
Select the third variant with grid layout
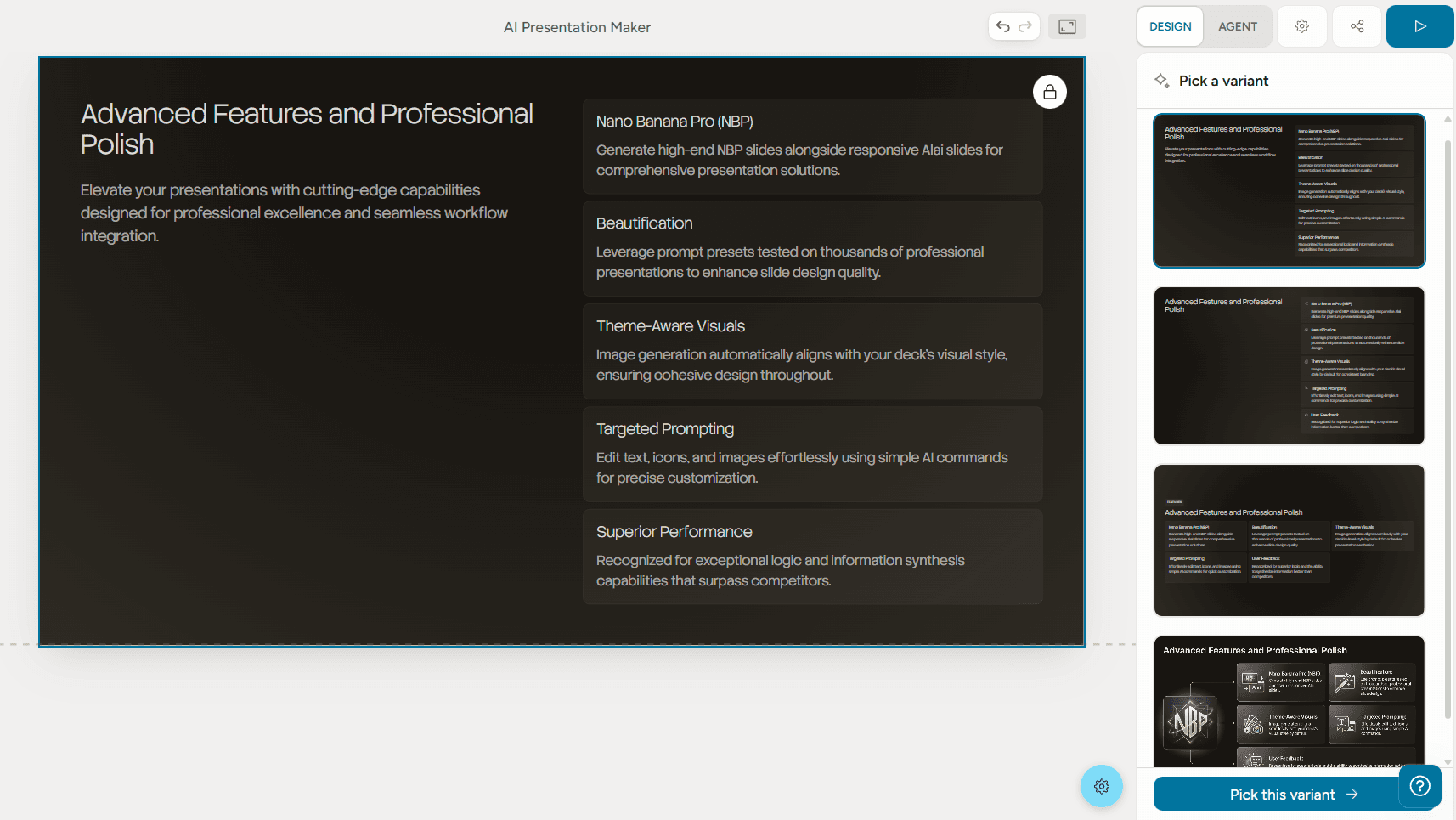coord(1289,540)
